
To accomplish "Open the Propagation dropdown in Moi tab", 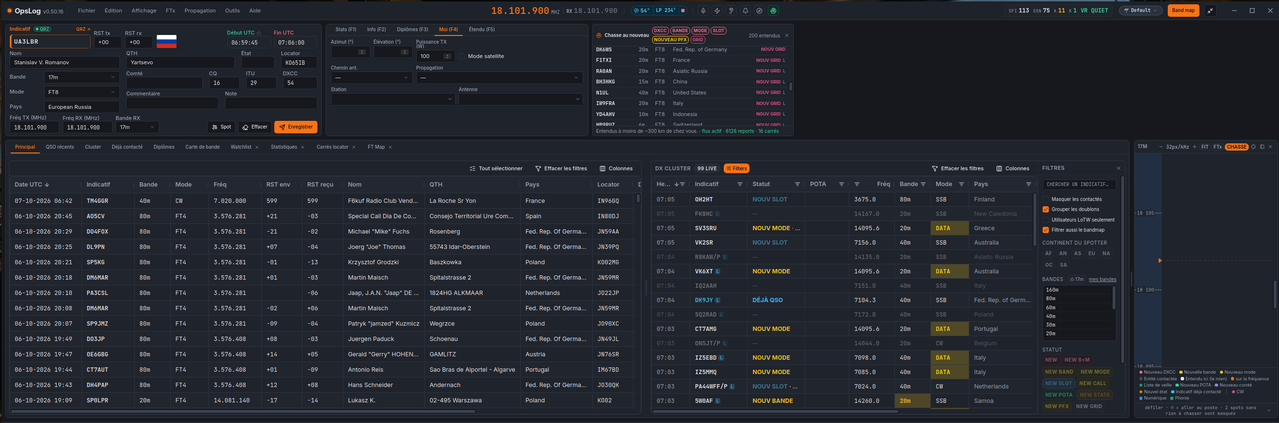I will point(499,78).
